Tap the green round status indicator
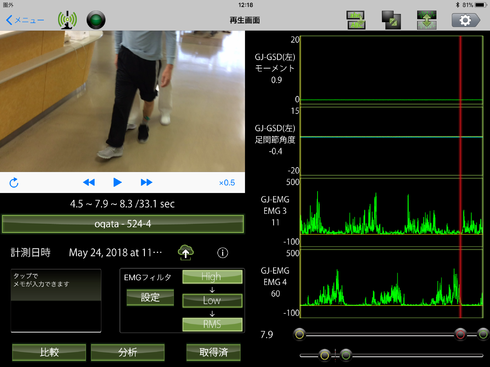This screenshot has width=490, height=367. [x=96, y=20]
